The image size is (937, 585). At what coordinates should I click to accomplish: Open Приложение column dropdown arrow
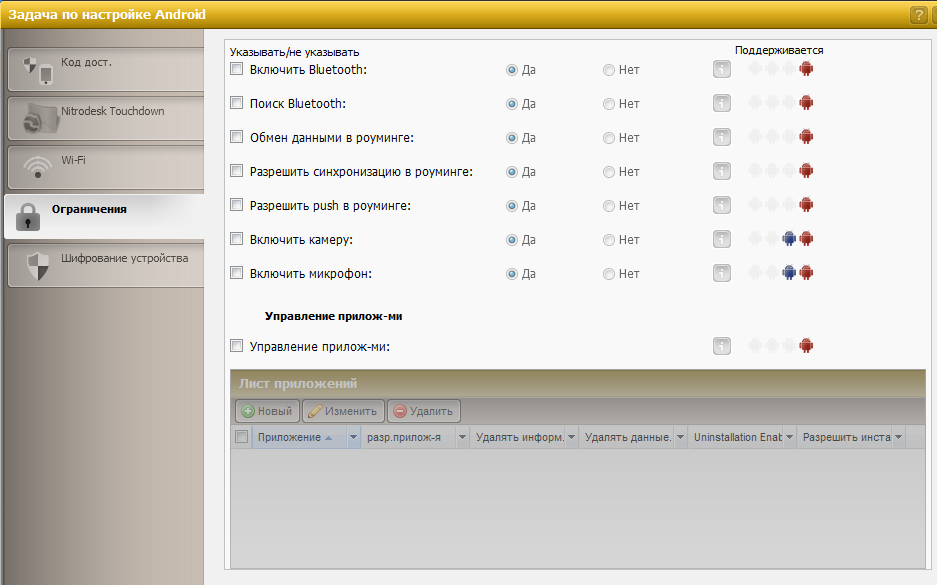click(353, 437)
